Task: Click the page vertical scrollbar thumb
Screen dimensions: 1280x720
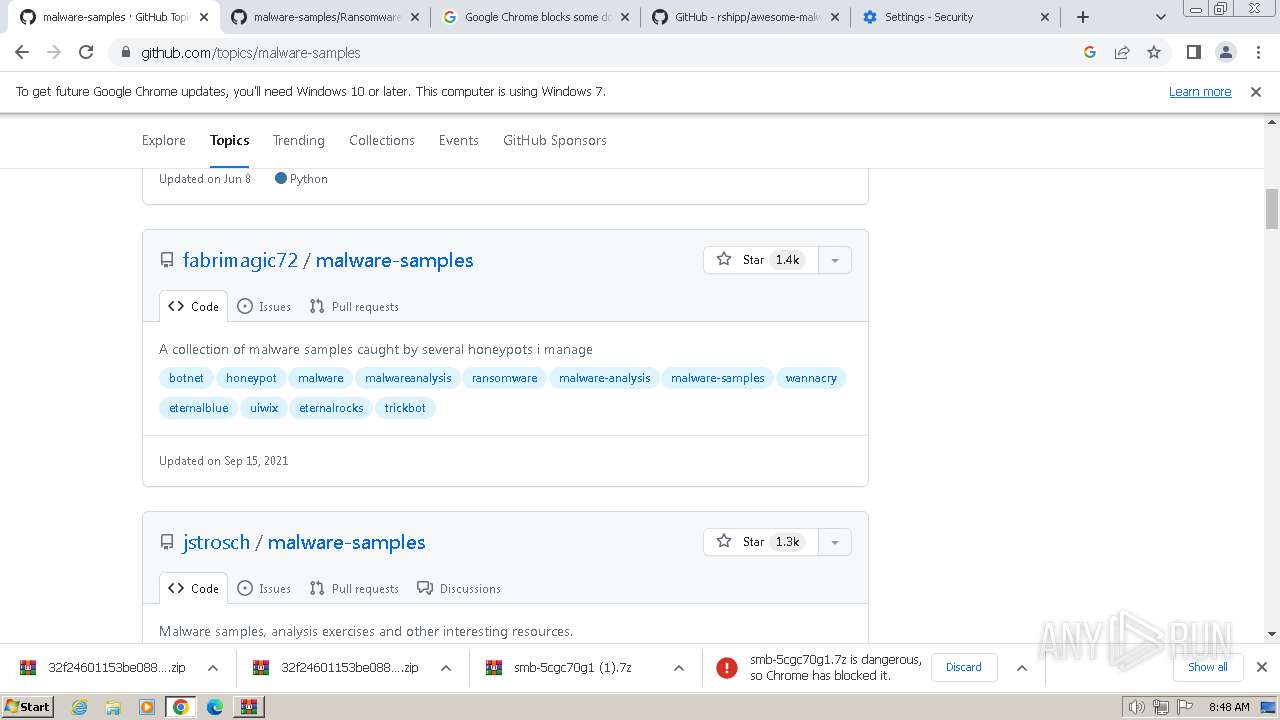Action: 1272,209
